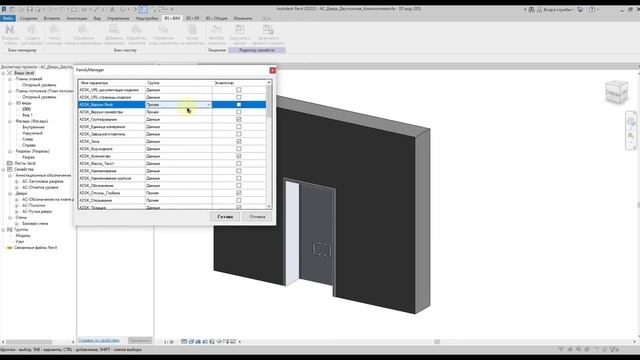Click the Отмена button in FamilyManager
This screenshot has width=640, height=360.
click(x=257, y=217)
